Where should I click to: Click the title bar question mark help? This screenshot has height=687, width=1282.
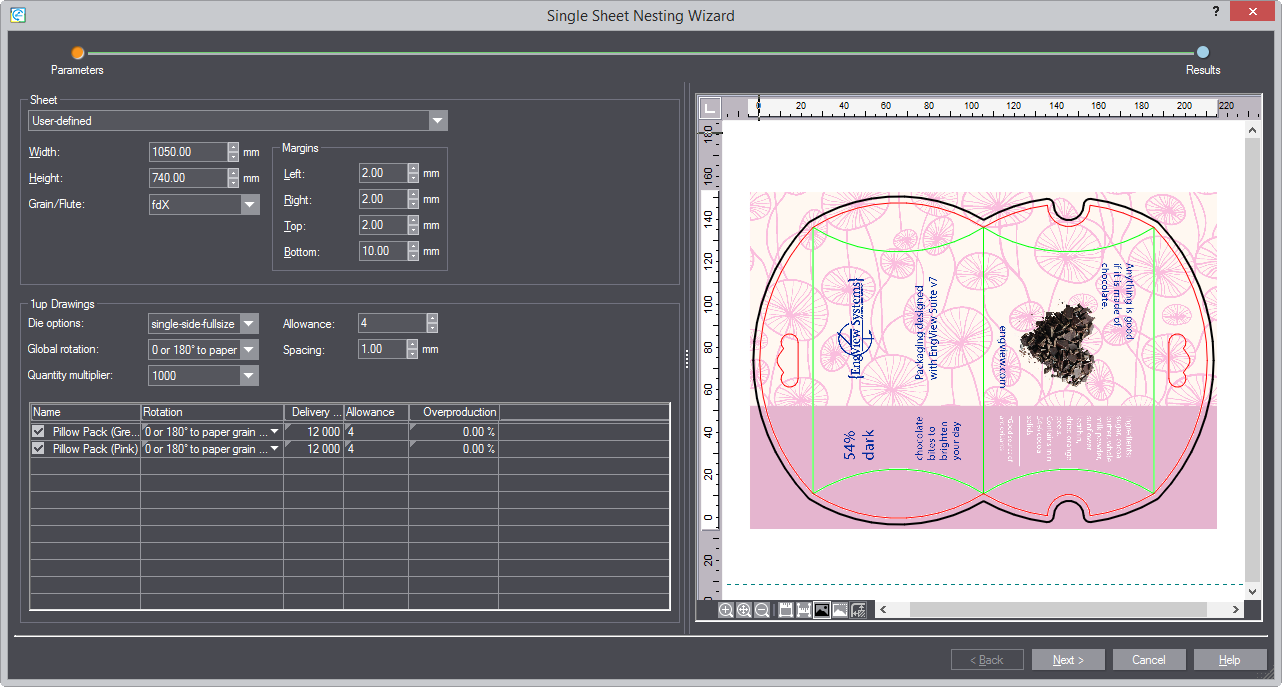tap(1216, 11)
